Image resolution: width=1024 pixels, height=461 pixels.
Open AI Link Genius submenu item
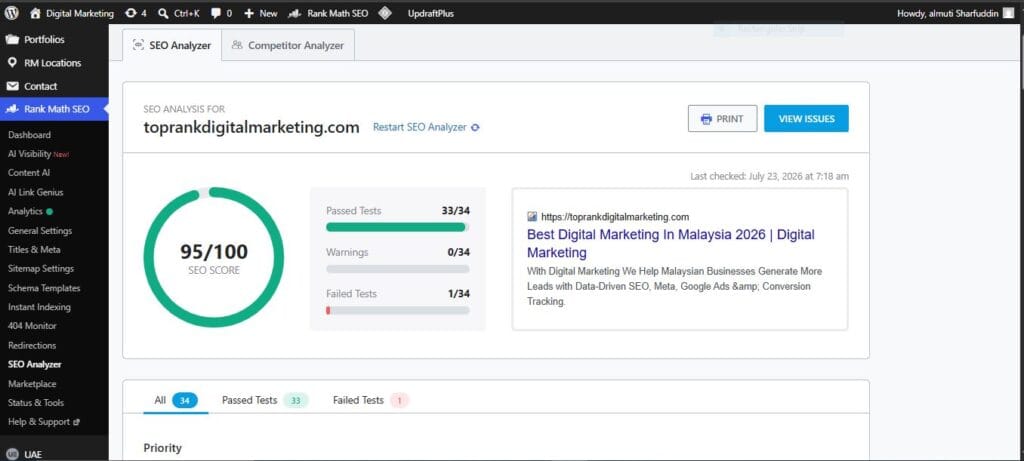[35, 192]
